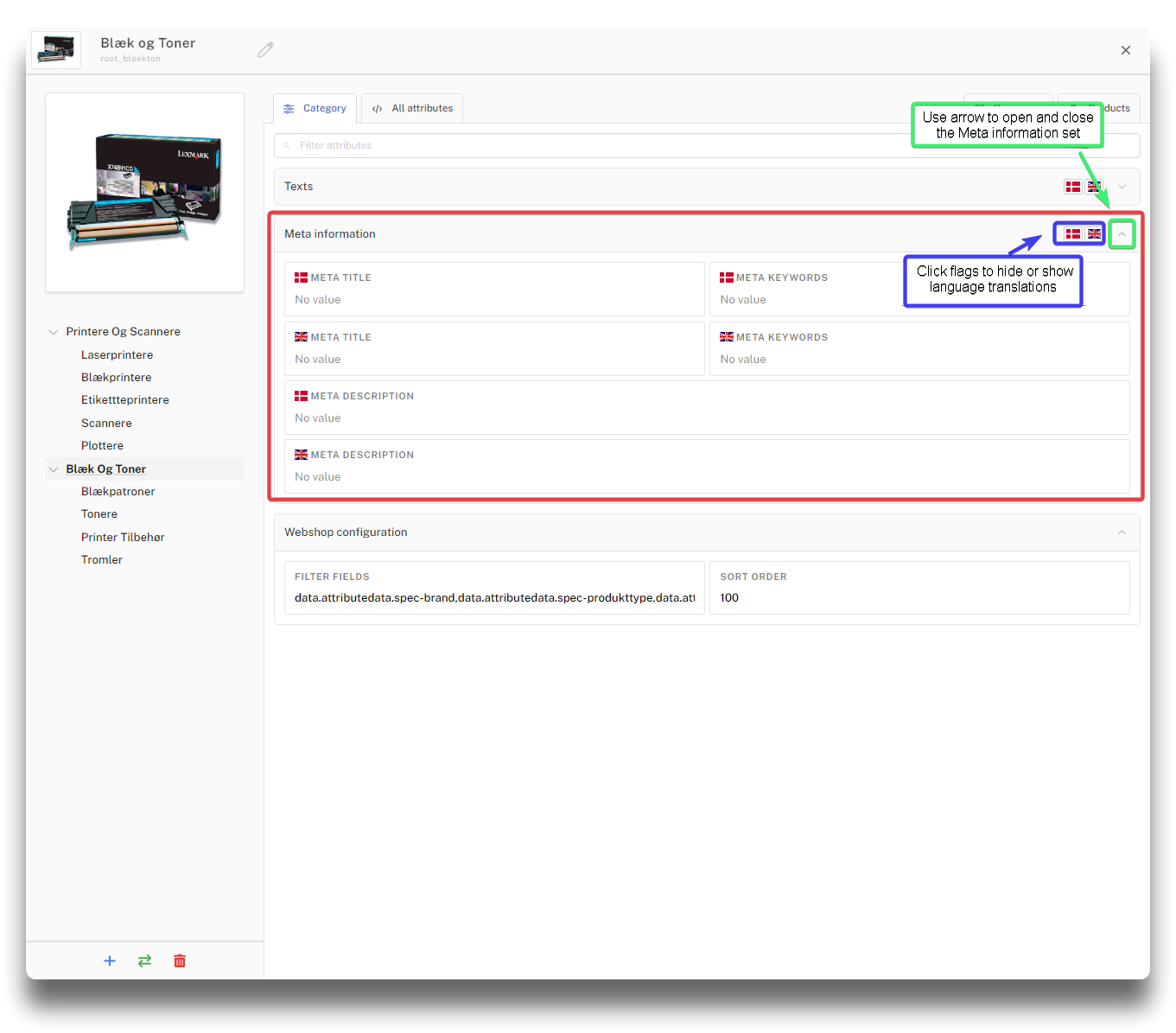The width and height of the screenshot is (1176, 1033).
Task: Select Laserprintere in category tree
Action: tap(118, 355)
